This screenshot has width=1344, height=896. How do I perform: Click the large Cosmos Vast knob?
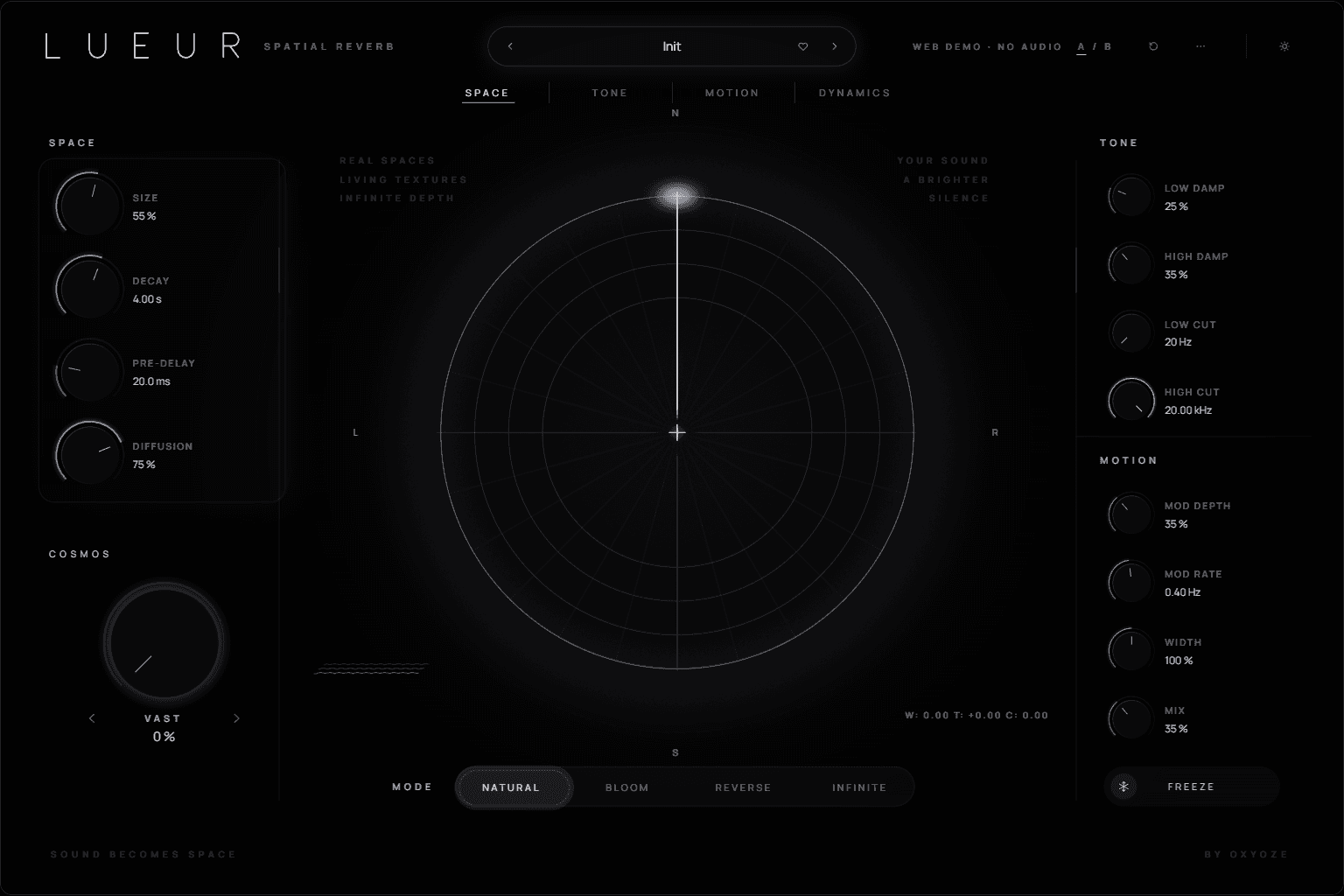tap(164, 643)
